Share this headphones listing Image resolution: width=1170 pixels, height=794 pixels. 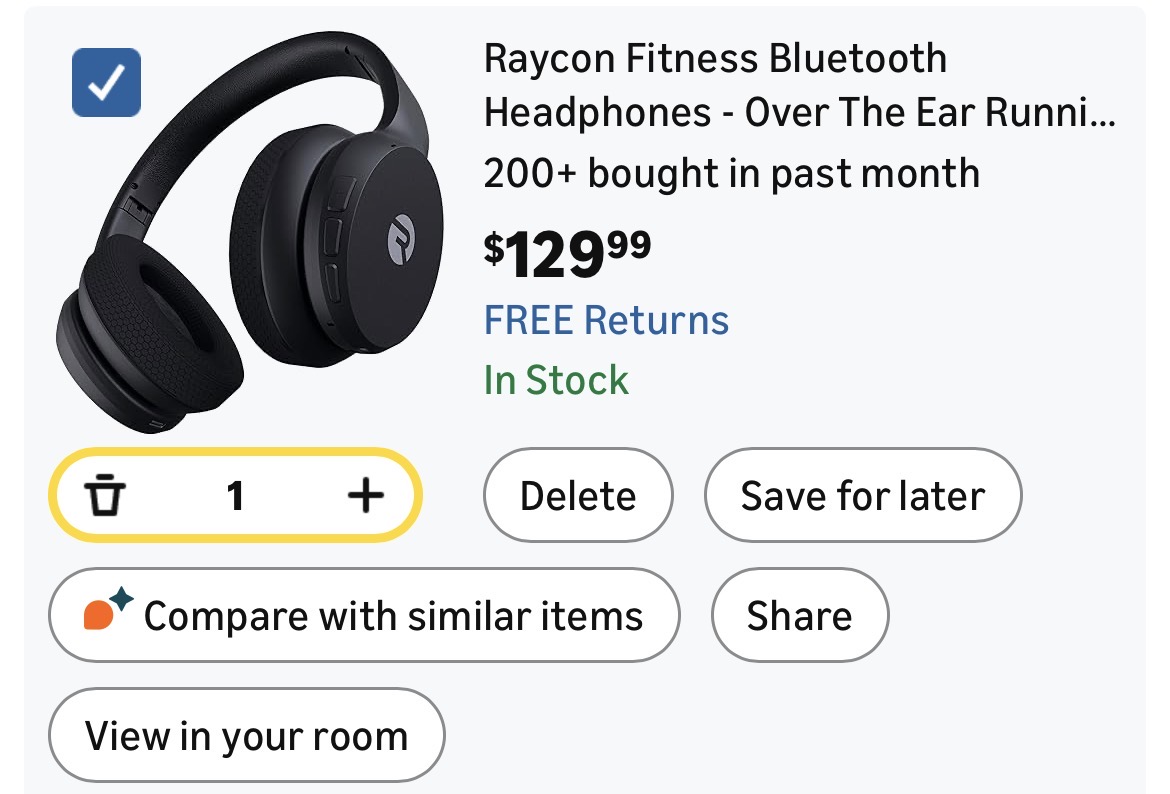[799, 615]
